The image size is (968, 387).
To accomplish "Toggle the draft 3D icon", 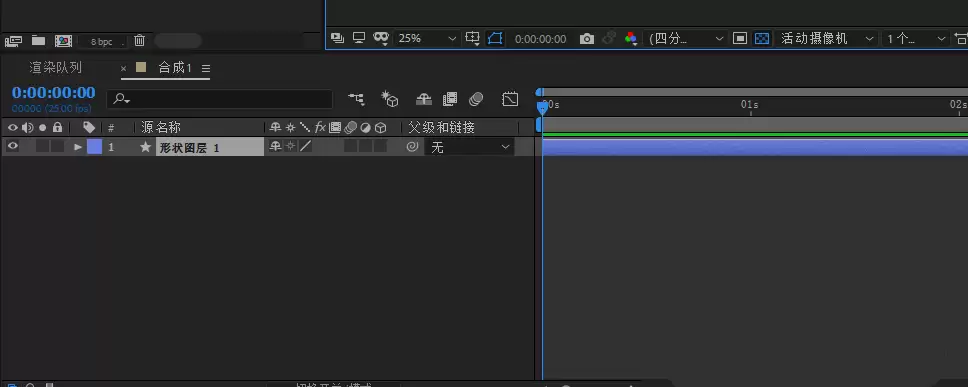I will [390, 99].
